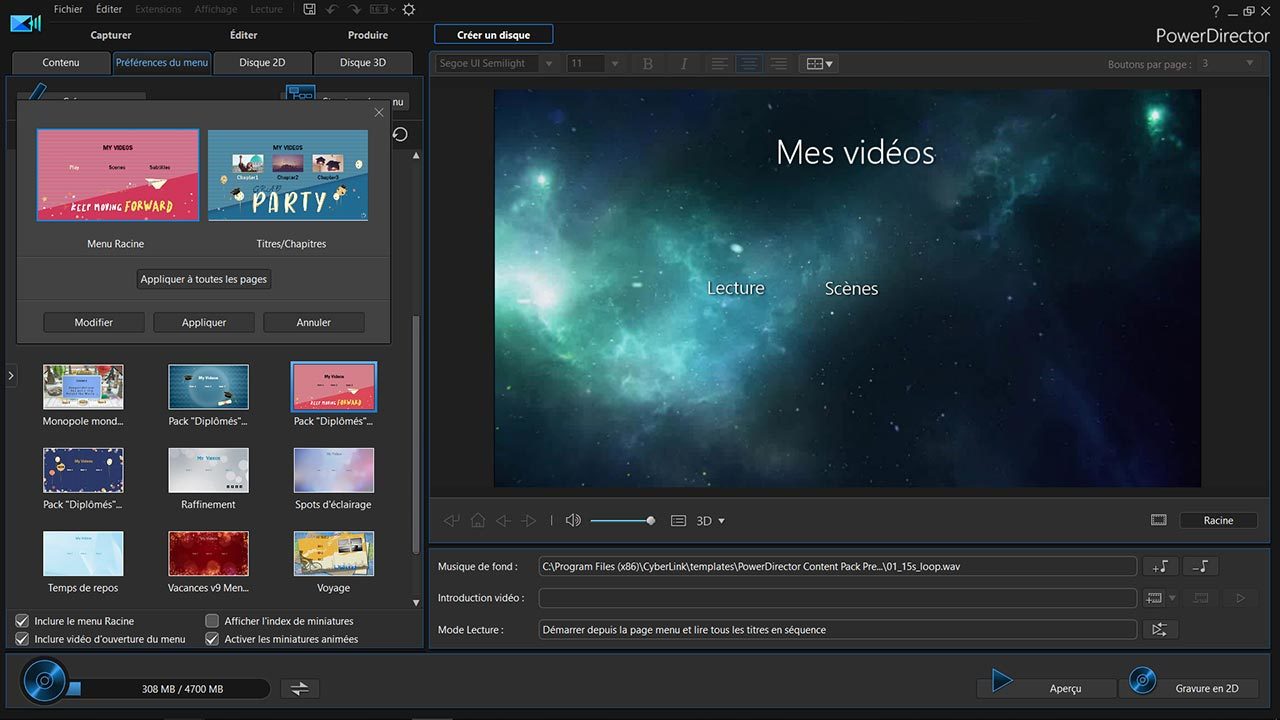Add background music with plus note icon
The width and height of the screenshot is (1280, 720).
point(1160,566)
